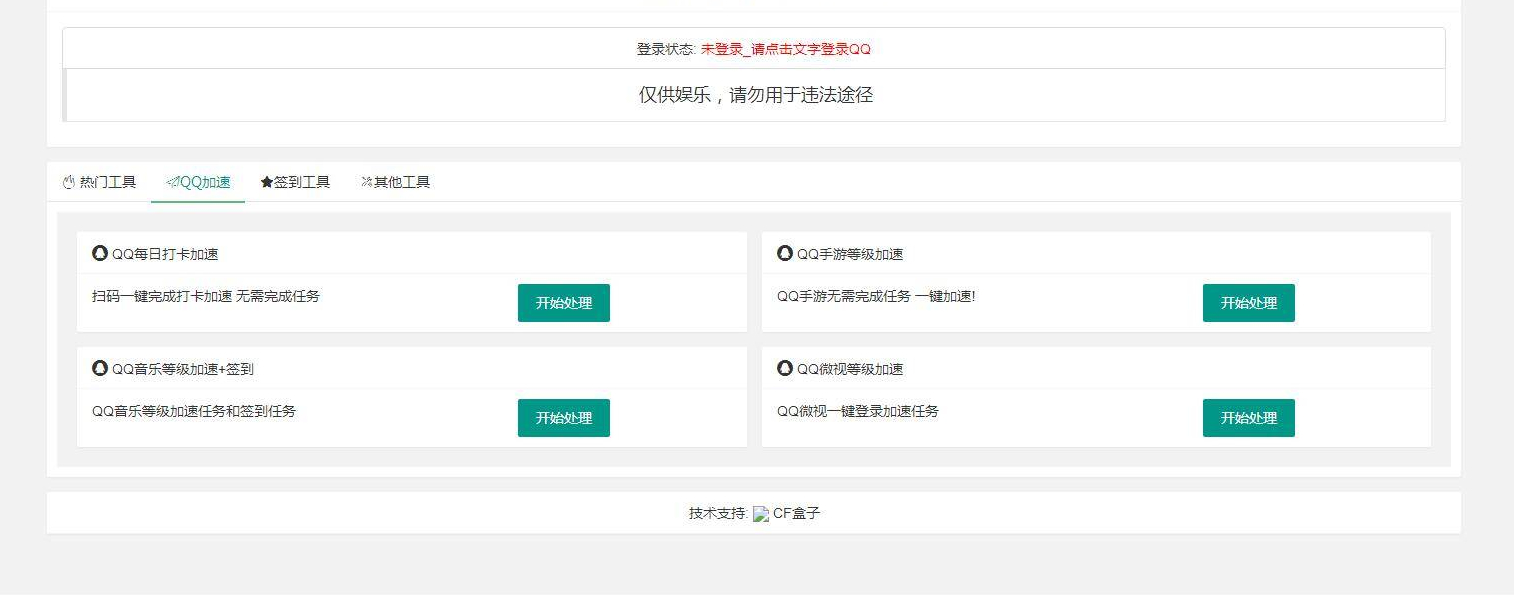Select the QQ加速 tab
The image size is (1514, 595).
[198, 182]
